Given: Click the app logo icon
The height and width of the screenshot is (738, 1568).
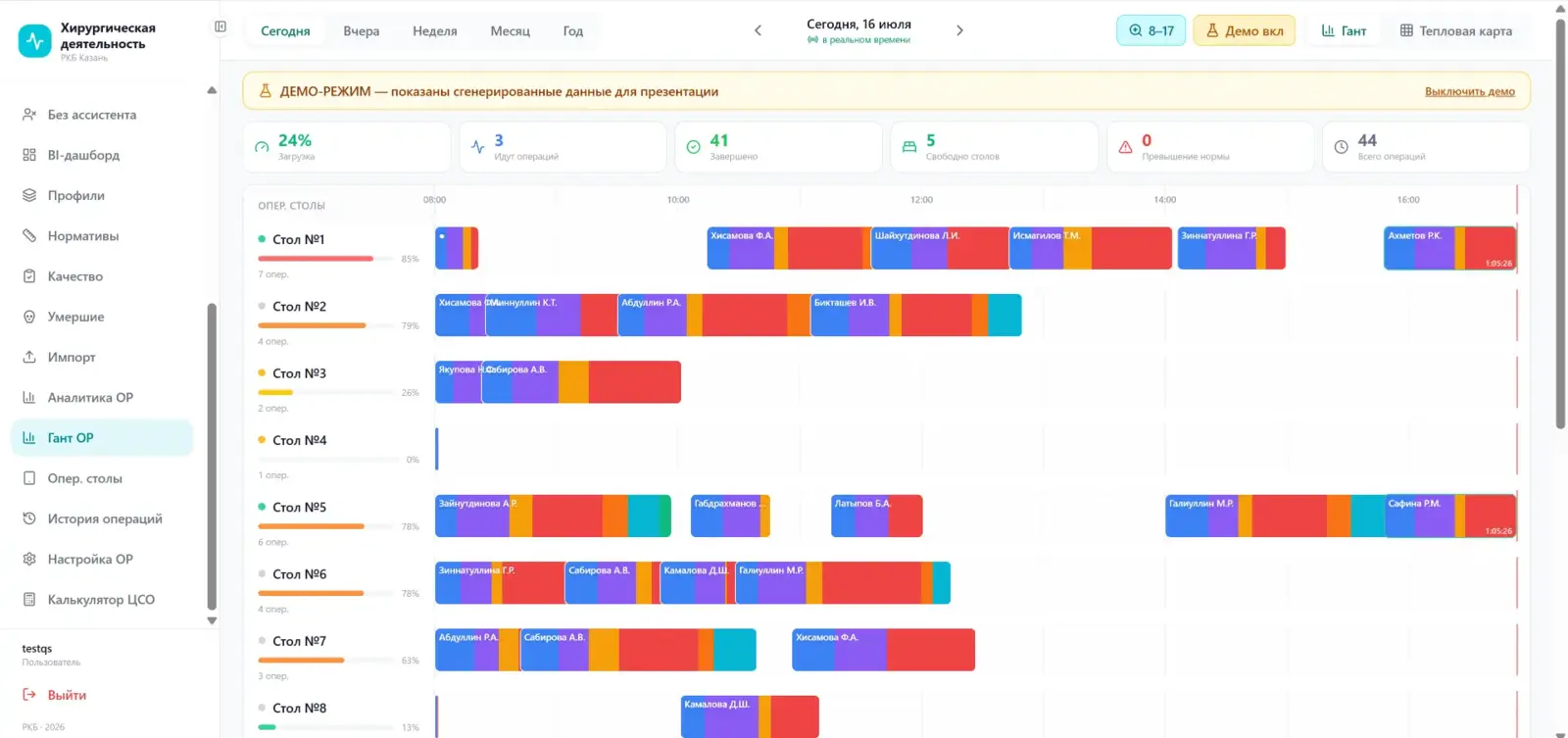Looking at the screenshot, I should [x=34, y=41].
